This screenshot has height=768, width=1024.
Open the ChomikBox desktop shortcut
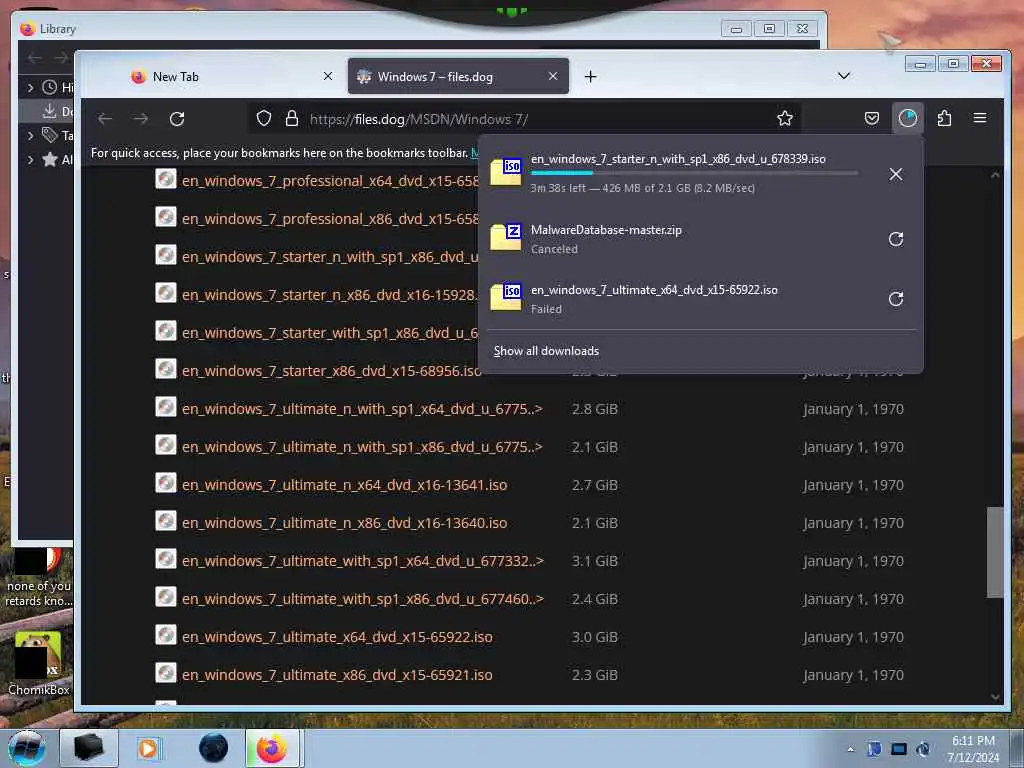pyautogui.click(x=38, y=662)
